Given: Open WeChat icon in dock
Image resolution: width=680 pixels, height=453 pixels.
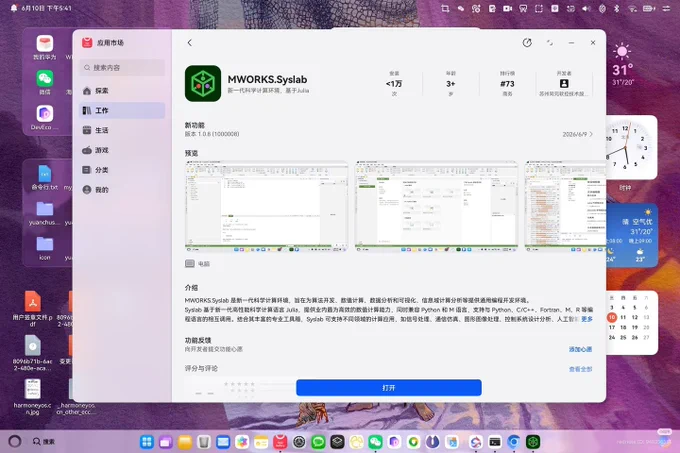Looking at the screenshot, I should click(375, 442).
